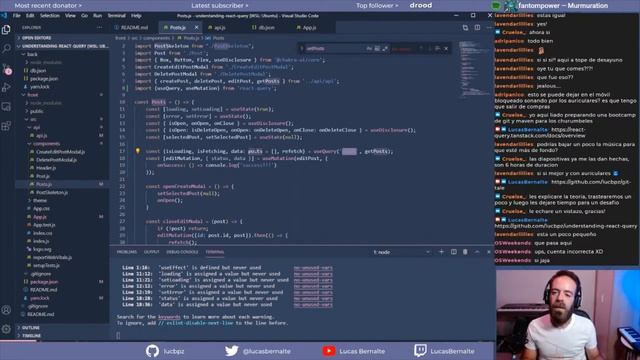The width and height of the screenshot is (640, 360).
Task: Collapse the components folder
Action: click(62, 144)
